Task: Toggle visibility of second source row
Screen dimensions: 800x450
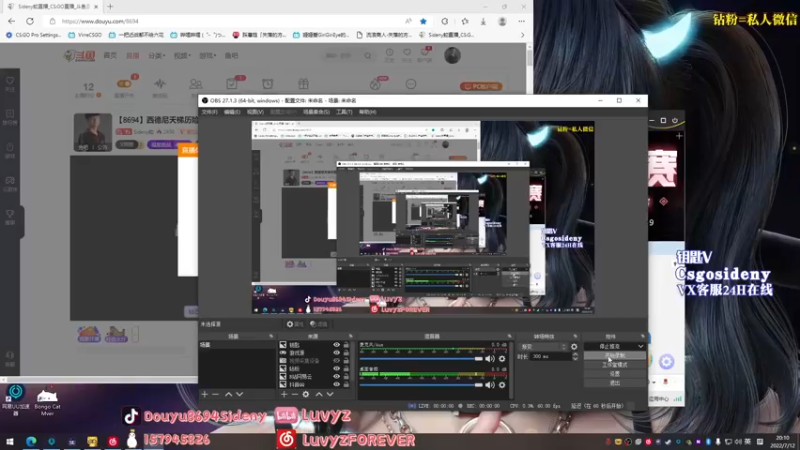Action: [336, 353]
